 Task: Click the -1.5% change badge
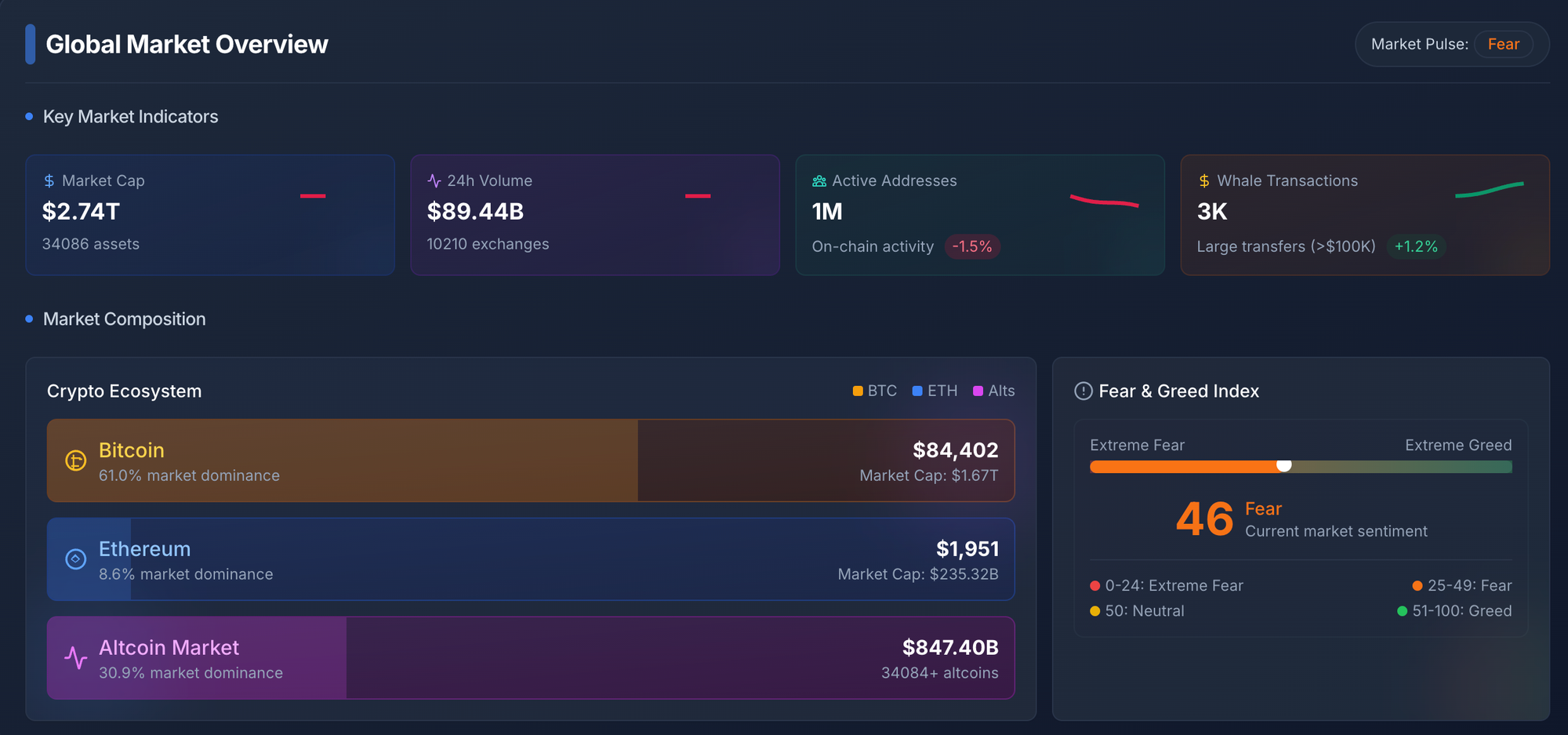point(972,246)
